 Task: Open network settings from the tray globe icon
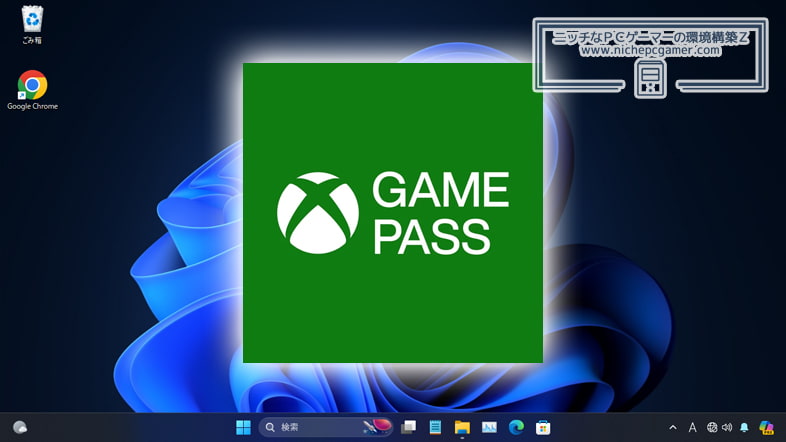click(712, 427)
